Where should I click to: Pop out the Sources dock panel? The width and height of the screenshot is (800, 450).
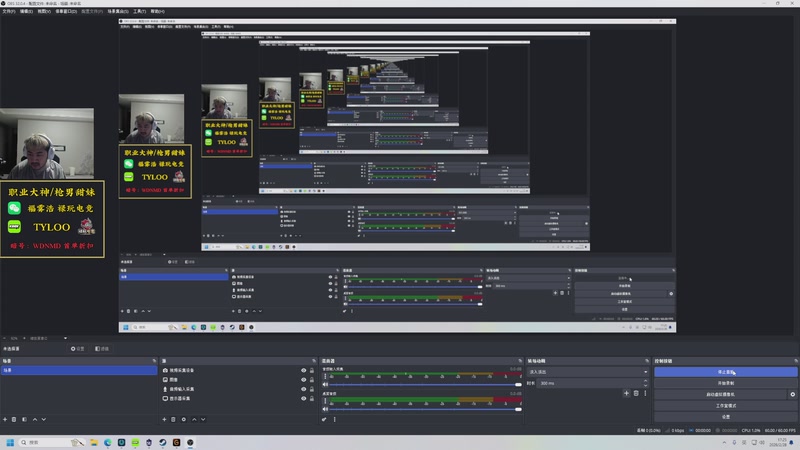[314, 361]
